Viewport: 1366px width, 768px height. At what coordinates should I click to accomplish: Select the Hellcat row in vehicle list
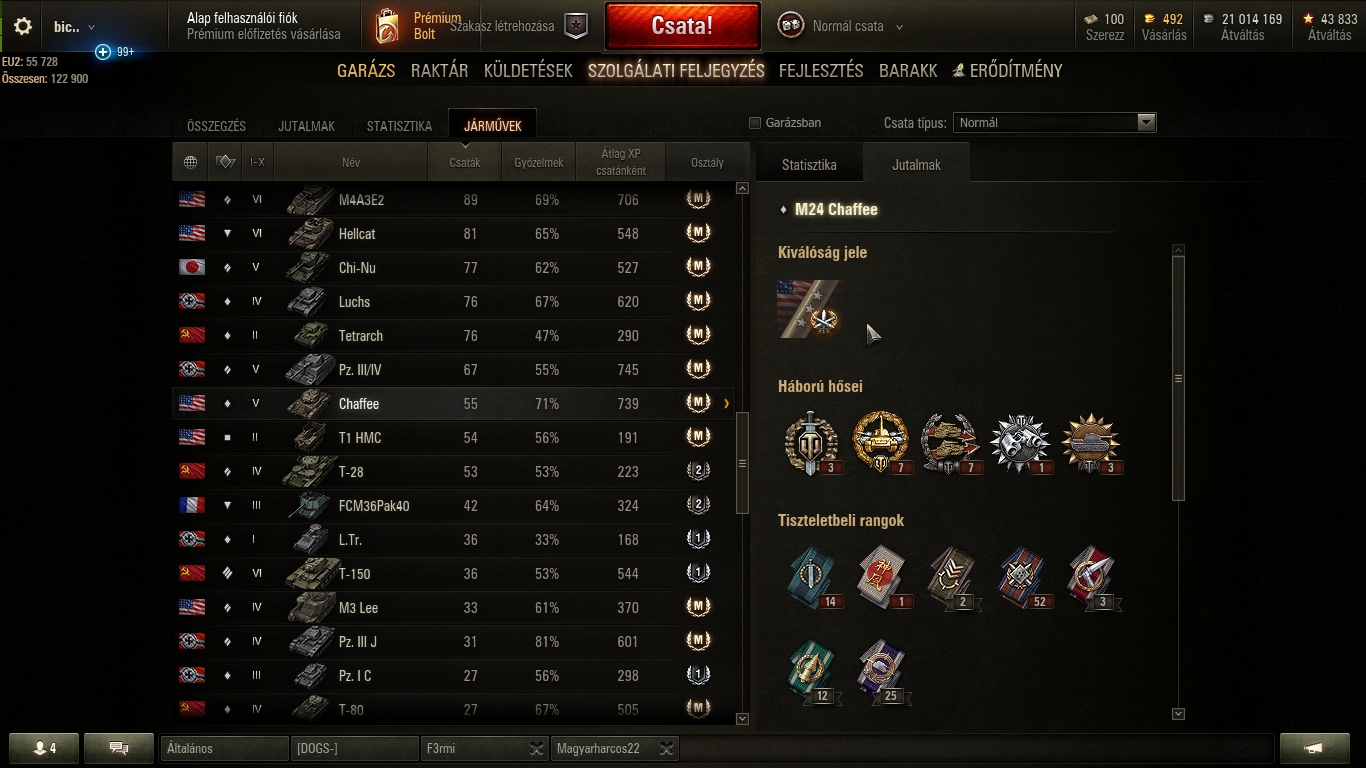click(x=453, y=234)
